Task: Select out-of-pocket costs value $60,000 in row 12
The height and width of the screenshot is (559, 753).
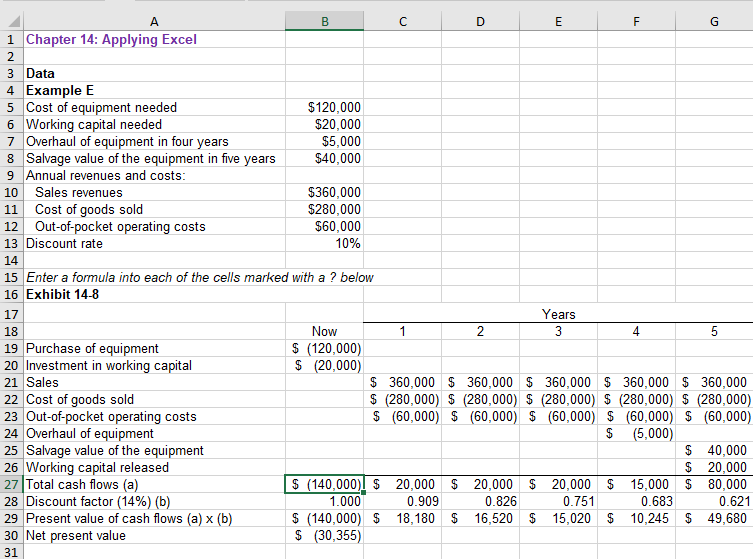Action: coord(325,227)
